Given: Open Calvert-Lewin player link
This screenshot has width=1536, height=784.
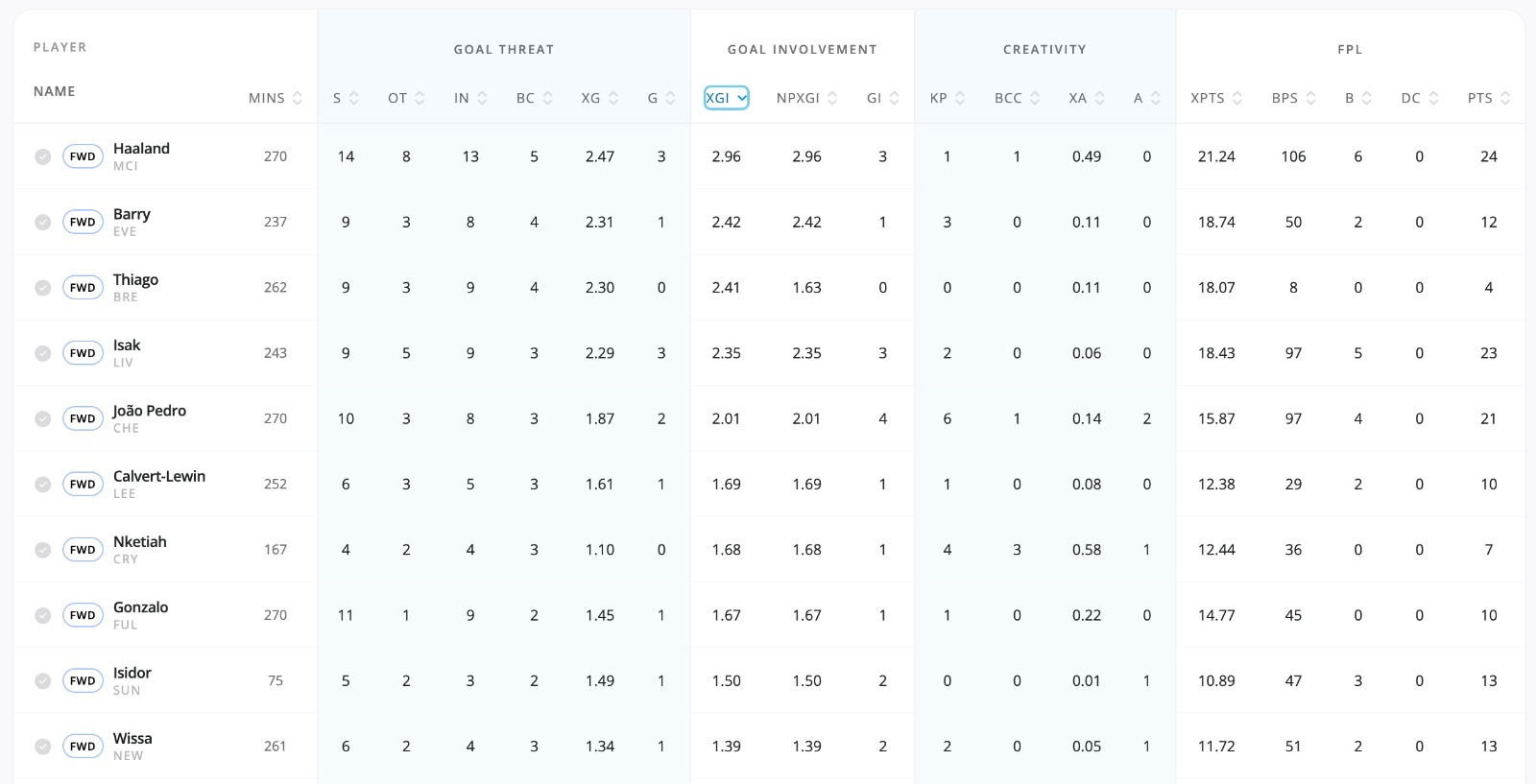Looking at the screenshot, I should coord(159,476).
